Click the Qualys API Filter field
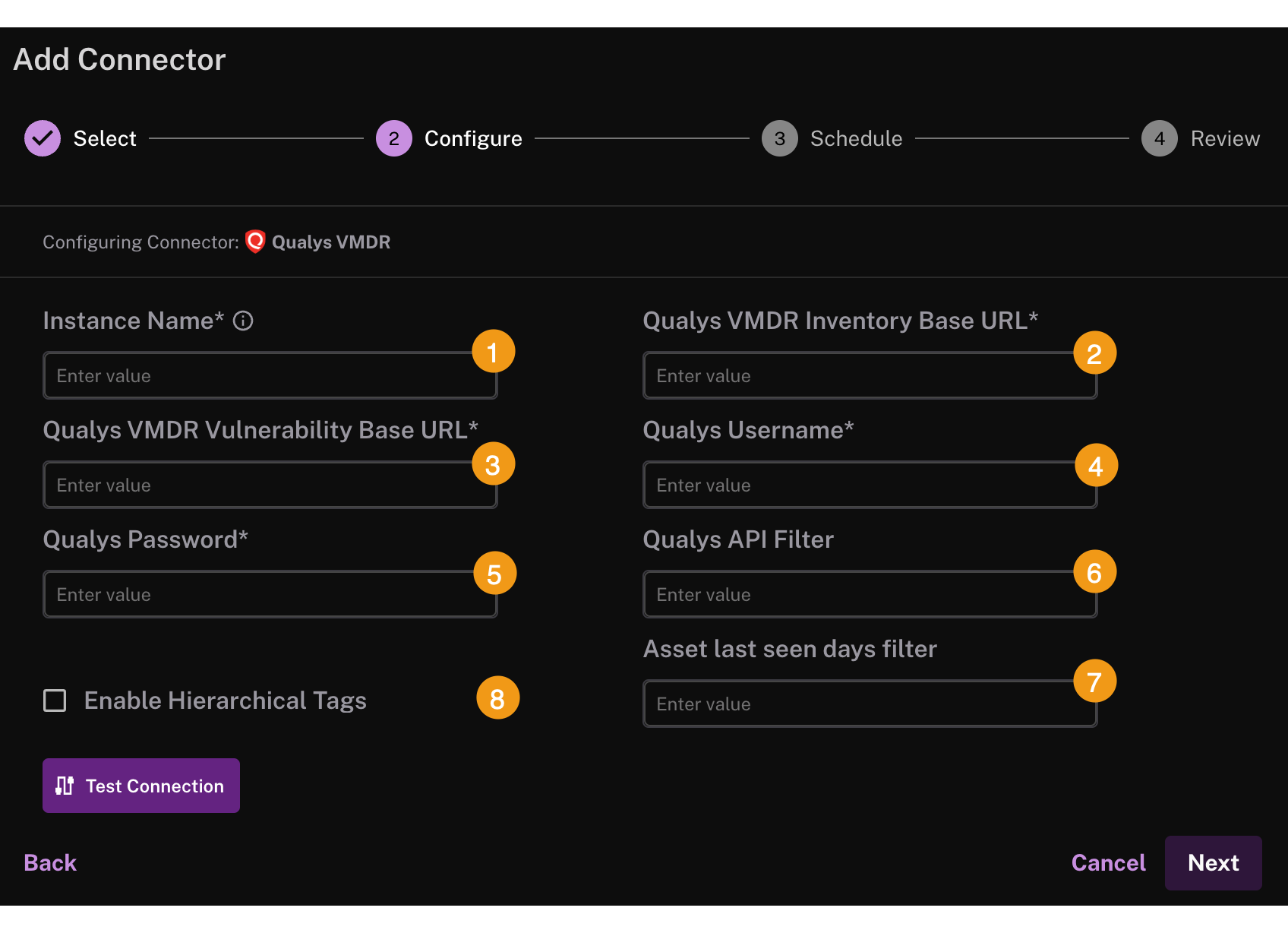Screen dimensions: 1288x933 (x=870, y=594)
